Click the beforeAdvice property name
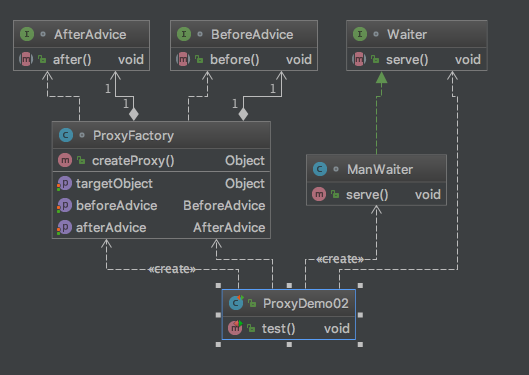This screenshot has height=375, width=529. [117, 206]
